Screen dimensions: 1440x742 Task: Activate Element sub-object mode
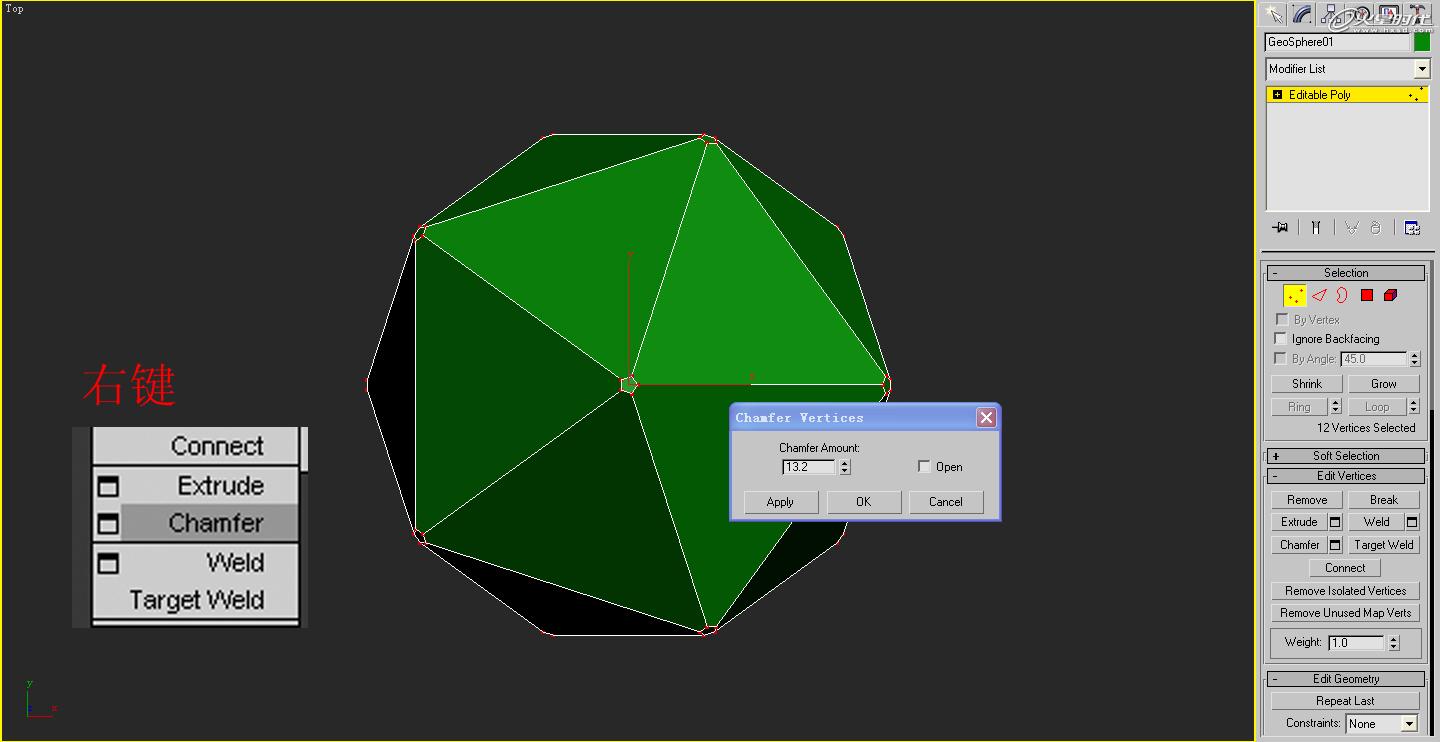coord(1390,295)
